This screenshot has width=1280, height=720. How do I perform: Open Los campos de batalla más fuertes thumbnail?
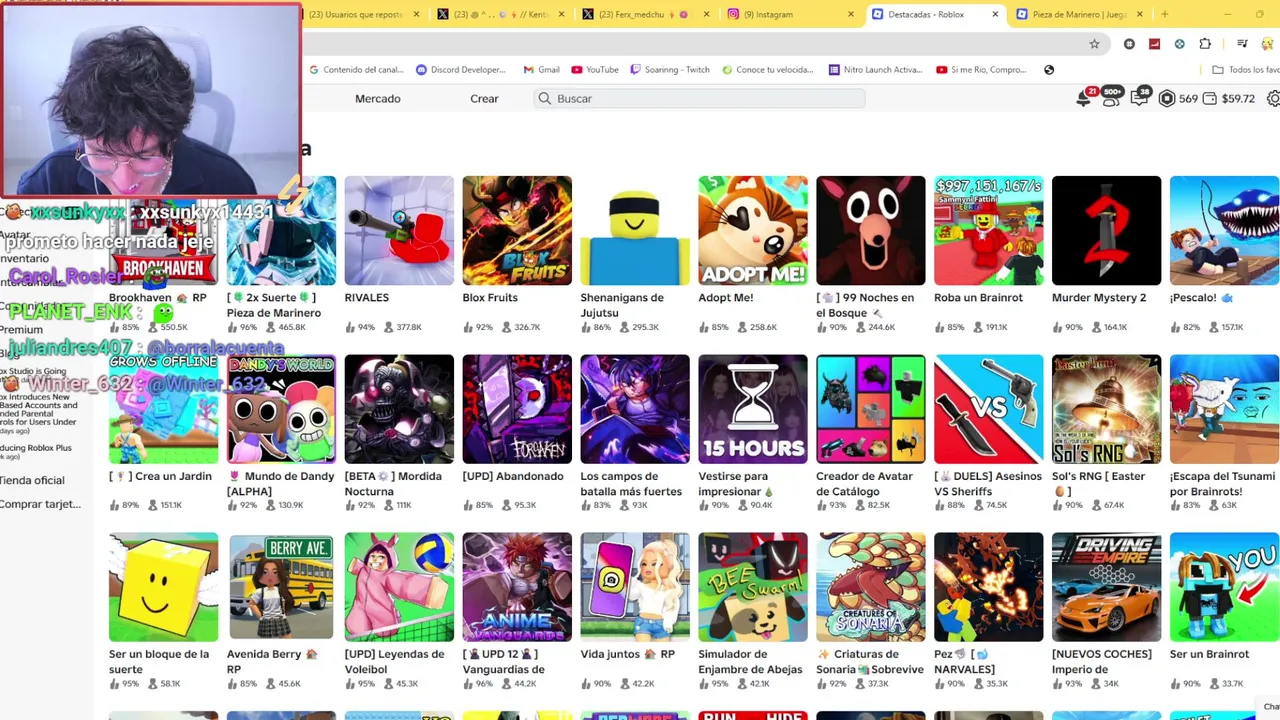click(x=635, y=409)
